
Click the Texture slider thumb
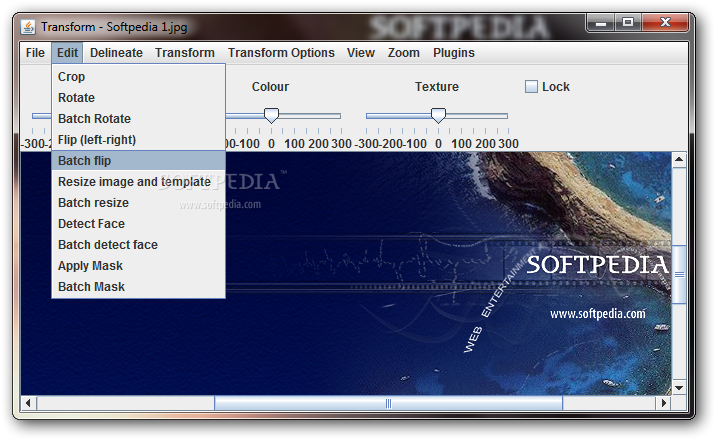(438, 115)
